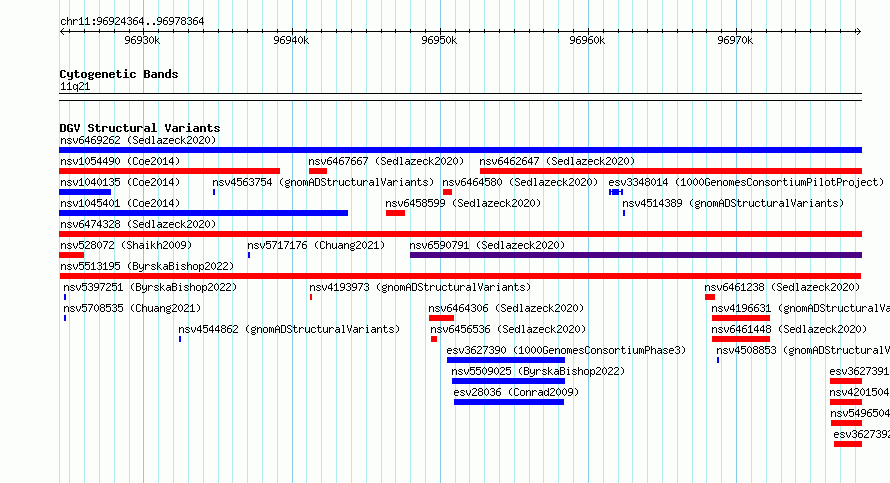
Task: Open nsv1045401 (Coe2014) label
Action: click(x=120, y=203)
